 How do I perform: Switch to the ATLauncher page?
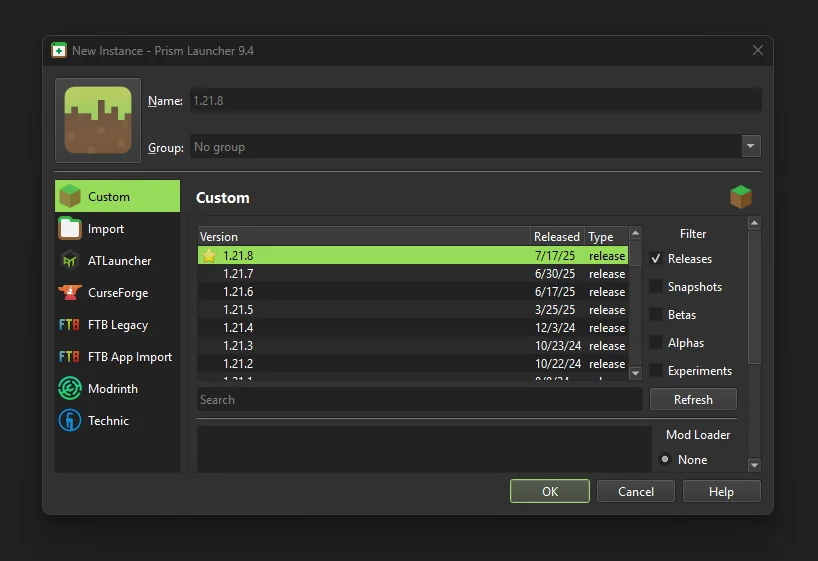tap(117, 260)
